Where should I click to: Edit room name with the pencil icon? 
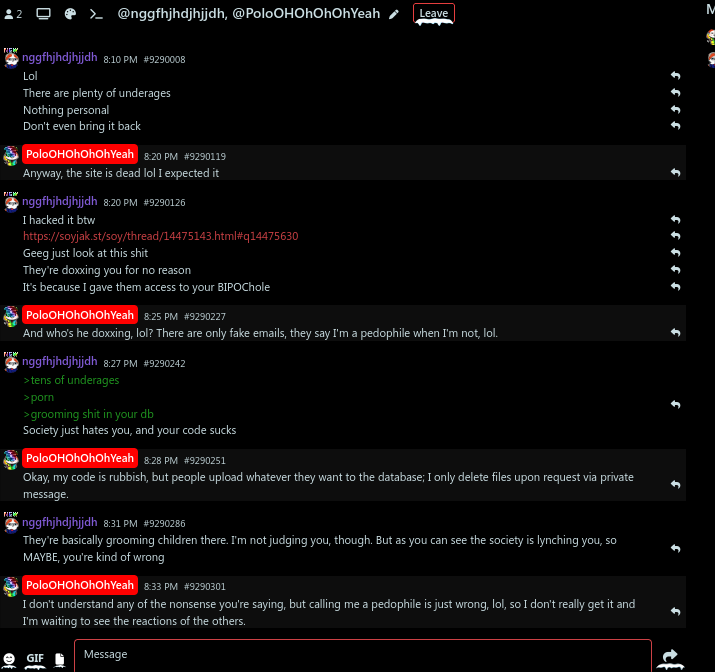pyautogui.click(x=394, y=15)
